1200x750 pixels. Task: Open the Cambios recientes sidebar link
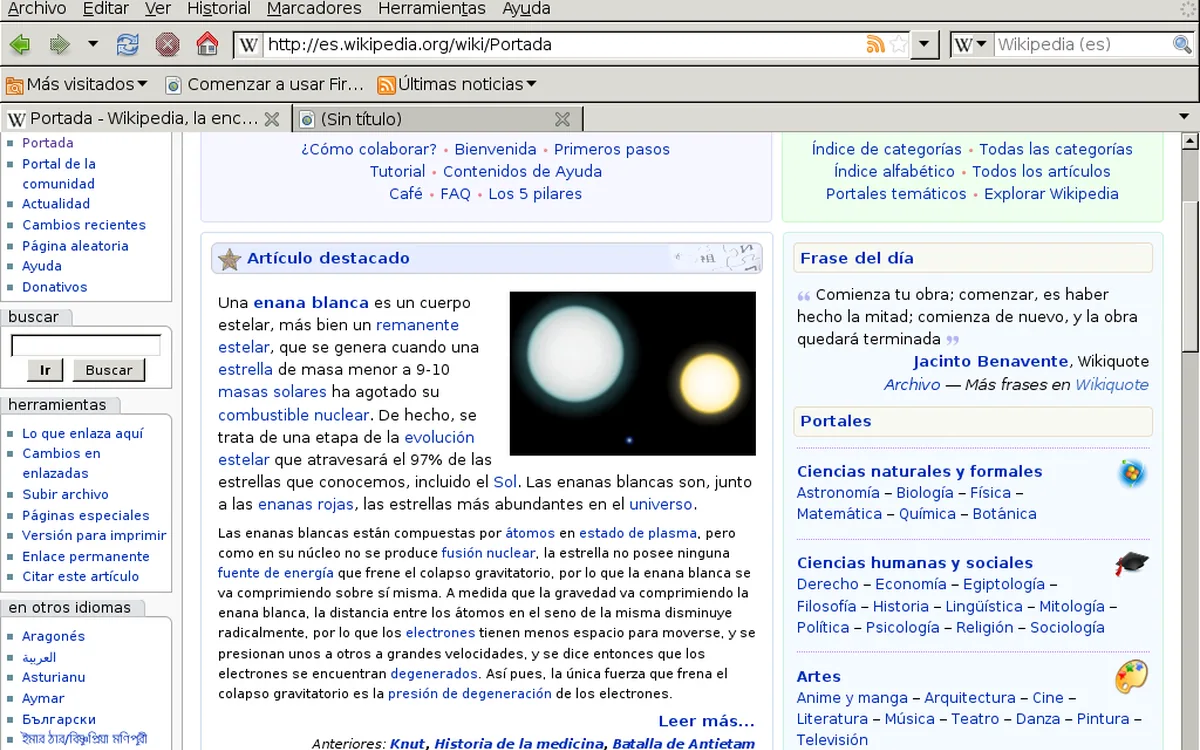(x=84, y=225)
